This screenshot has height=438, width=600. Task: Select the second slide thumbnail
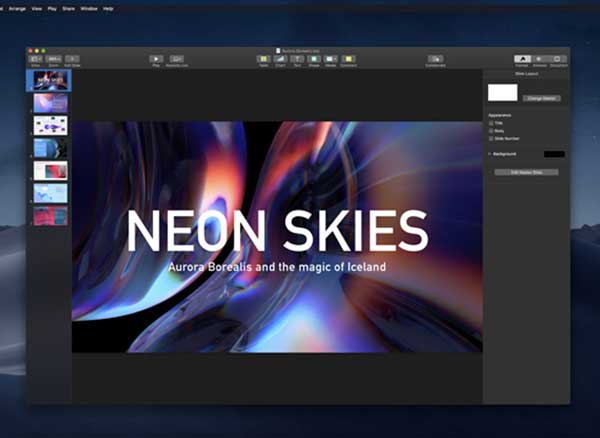pyautogui.click(x=51, y=103)
